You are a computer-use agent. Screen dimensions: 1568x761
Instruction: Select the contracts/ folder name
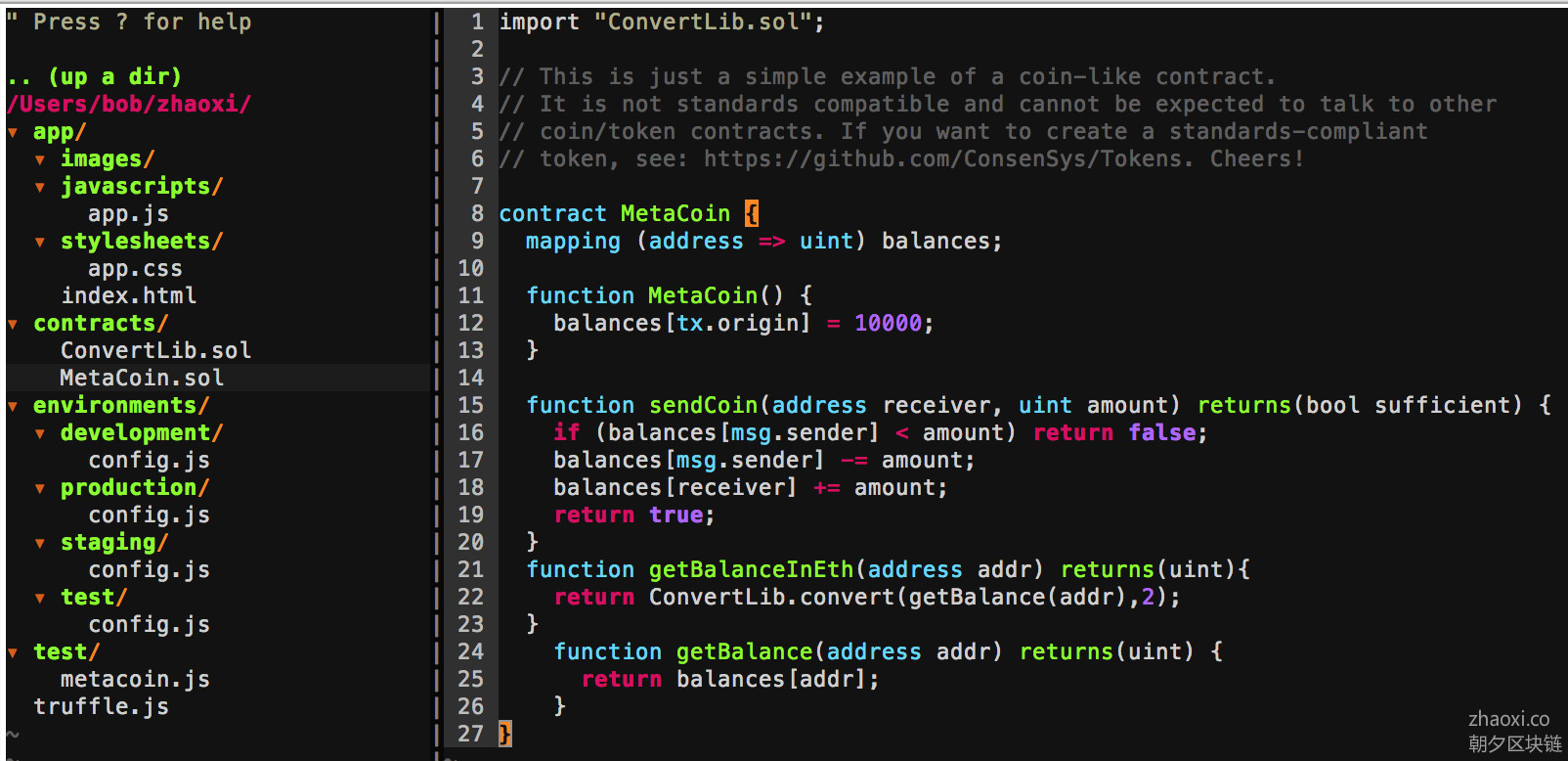click(101, 323)
